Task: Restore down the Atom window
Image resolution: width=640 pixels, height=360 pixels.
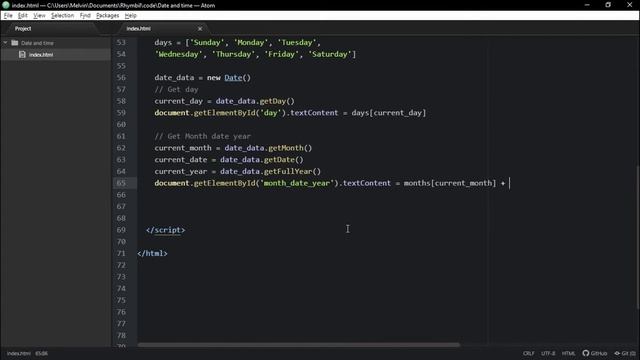Action: point(608,5)
